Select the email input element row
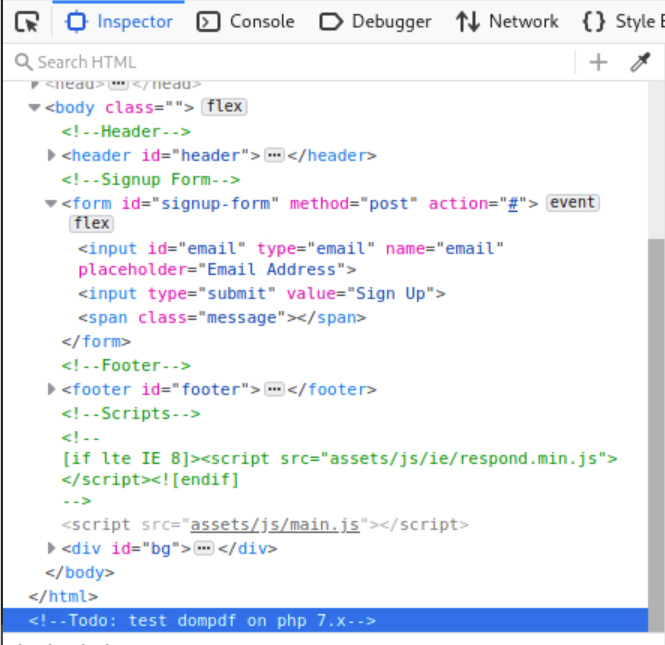This screenshot has width=665, height=645. [x=291, y=259]
